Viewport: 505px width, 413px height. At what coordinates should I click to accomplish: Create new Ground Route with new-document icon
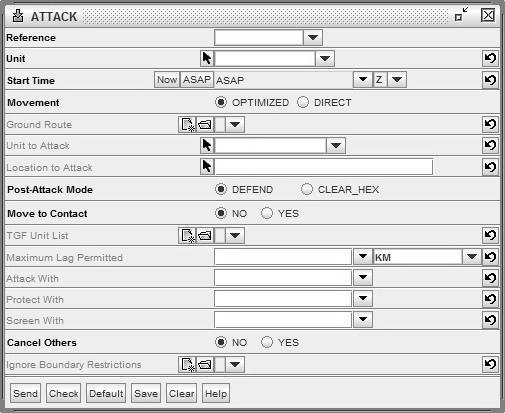[x=187, y=124]
